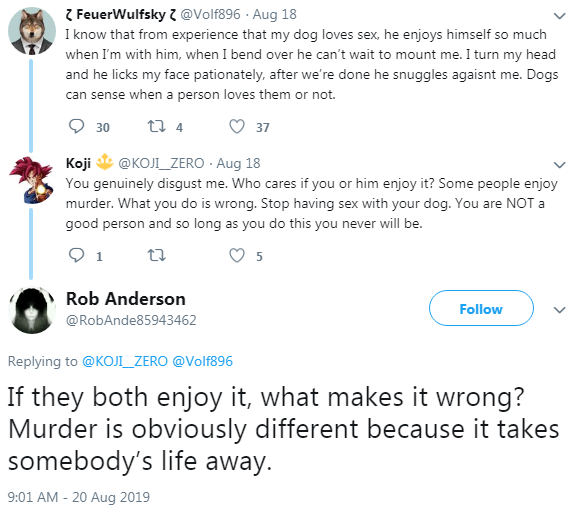Click the FeuerWulfsky display name
Image resolution: width=582 pixels, height=509 pixels.
coord(121,14)
